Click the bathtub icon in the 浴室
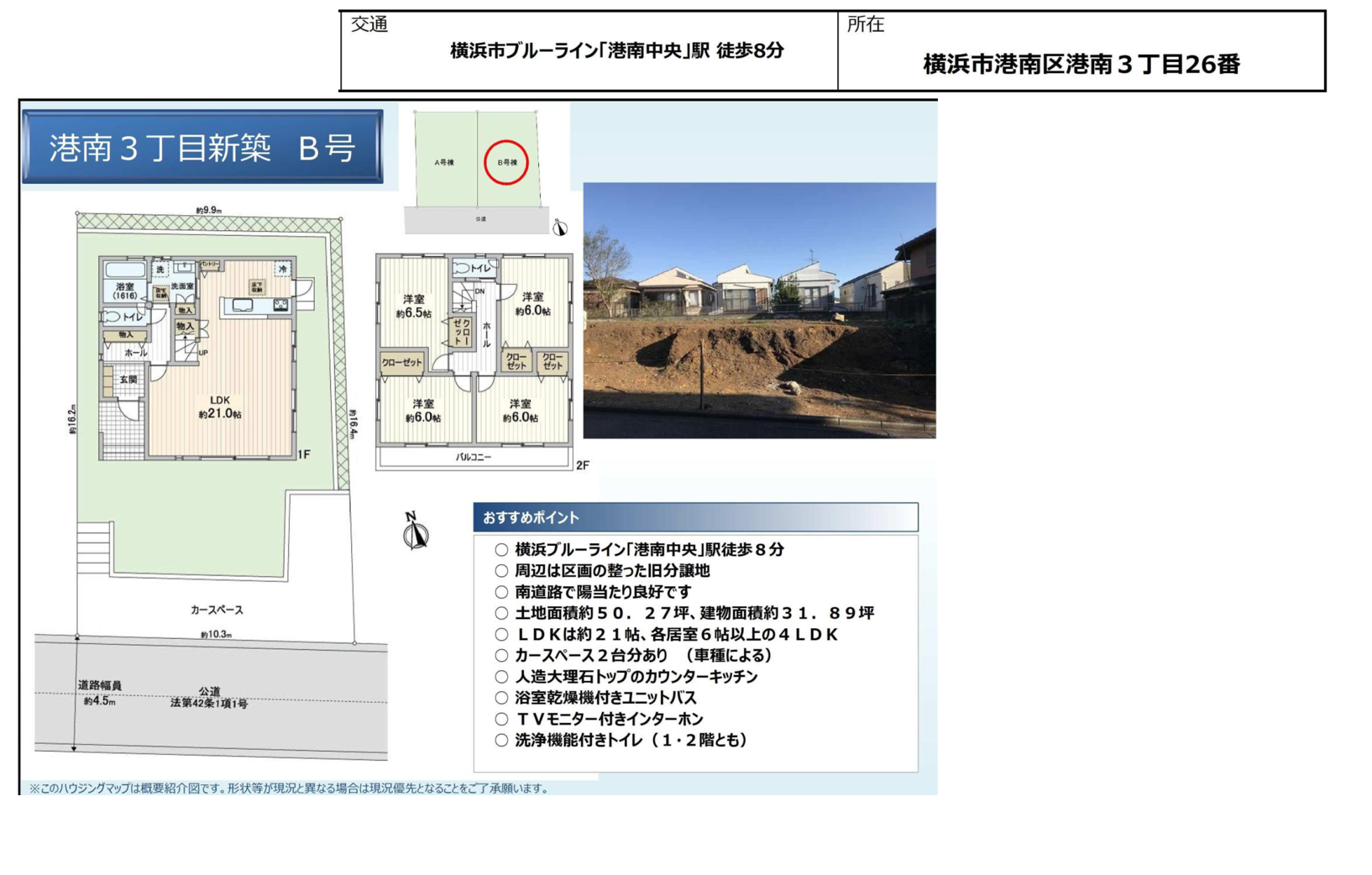This screenshot has height=875, width=1372. (125, 270)
